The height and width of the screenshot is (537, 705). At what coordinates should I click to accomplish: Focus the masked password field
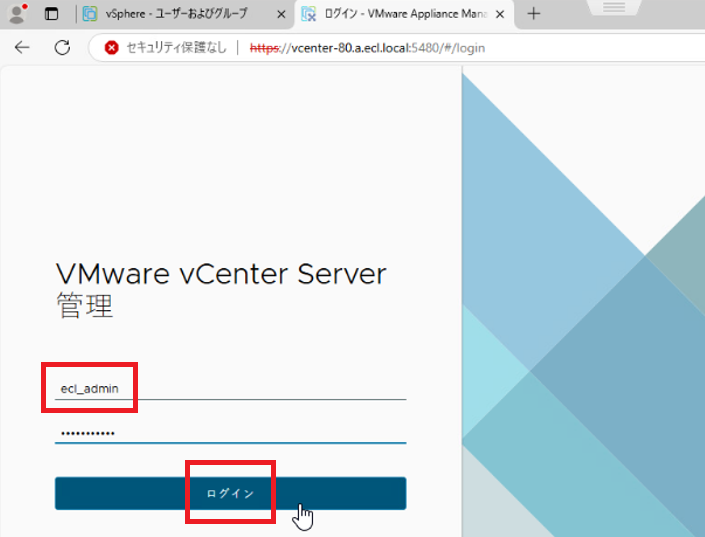tap(230, 433)
